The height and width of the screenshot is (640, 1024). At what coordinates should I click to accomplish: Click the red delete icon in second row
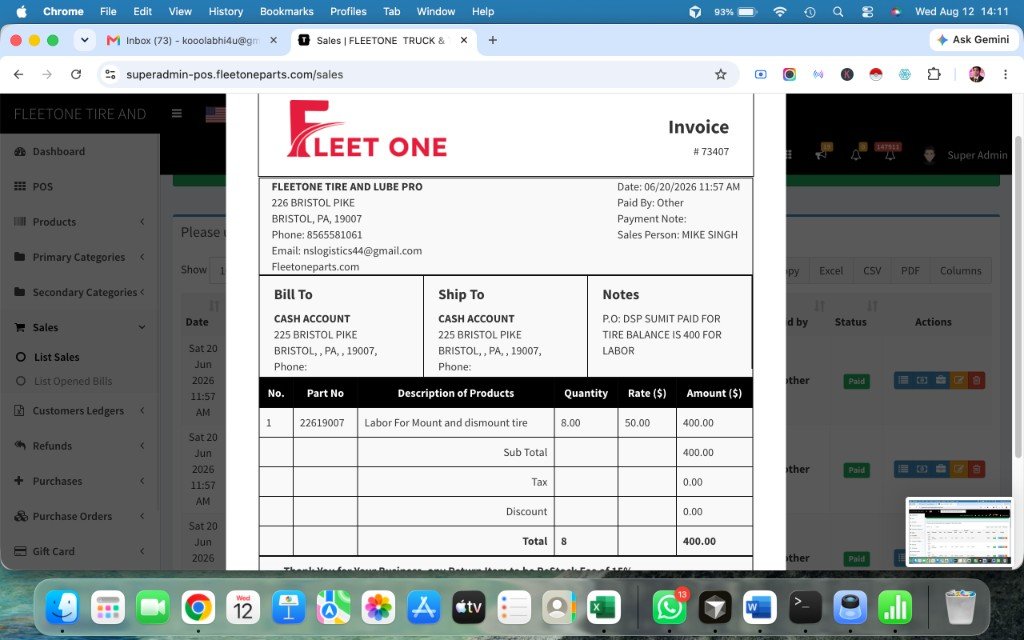pos(976,469)
